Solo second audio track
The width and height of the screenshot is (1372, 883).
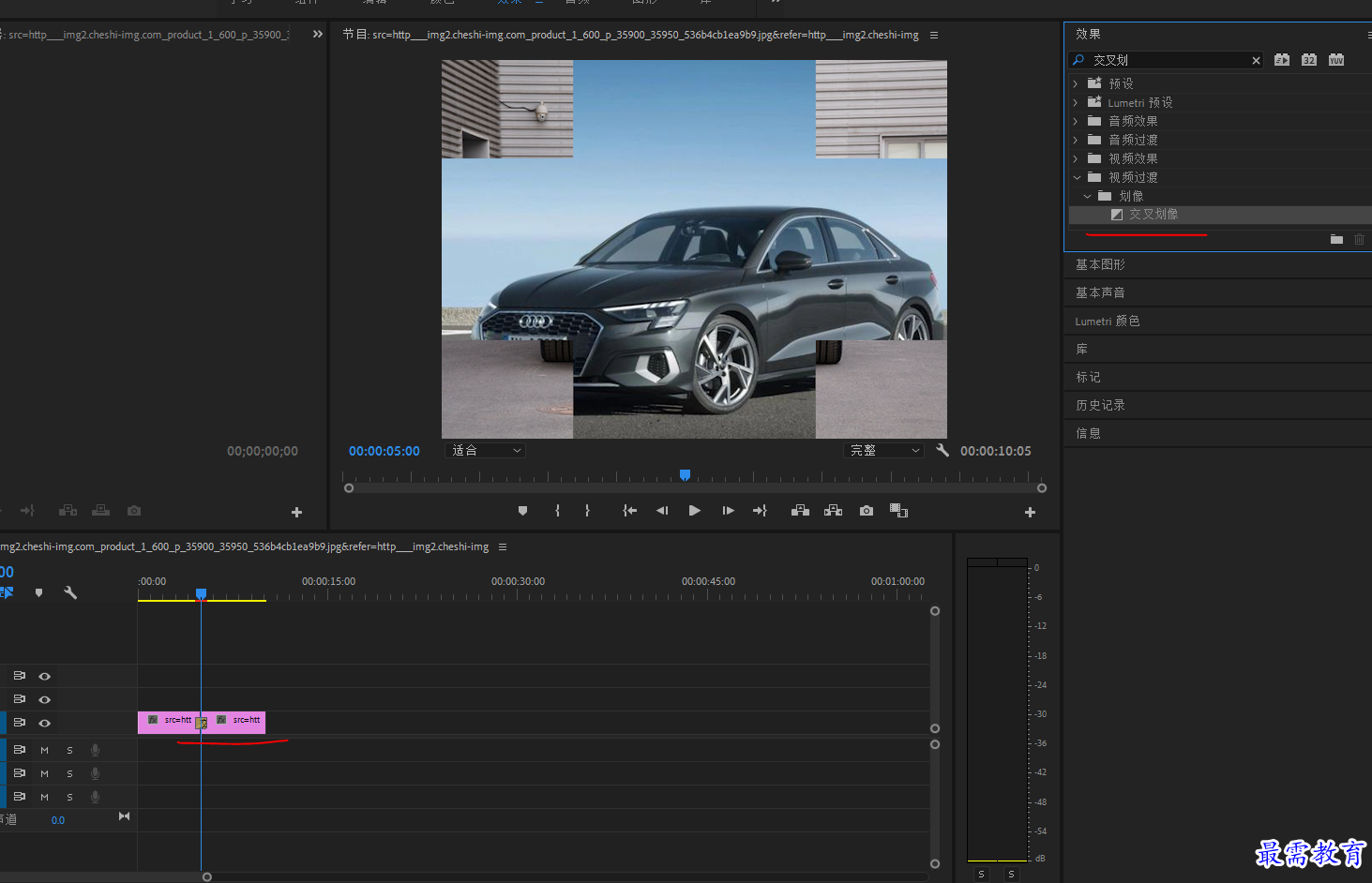coord(69,773)
